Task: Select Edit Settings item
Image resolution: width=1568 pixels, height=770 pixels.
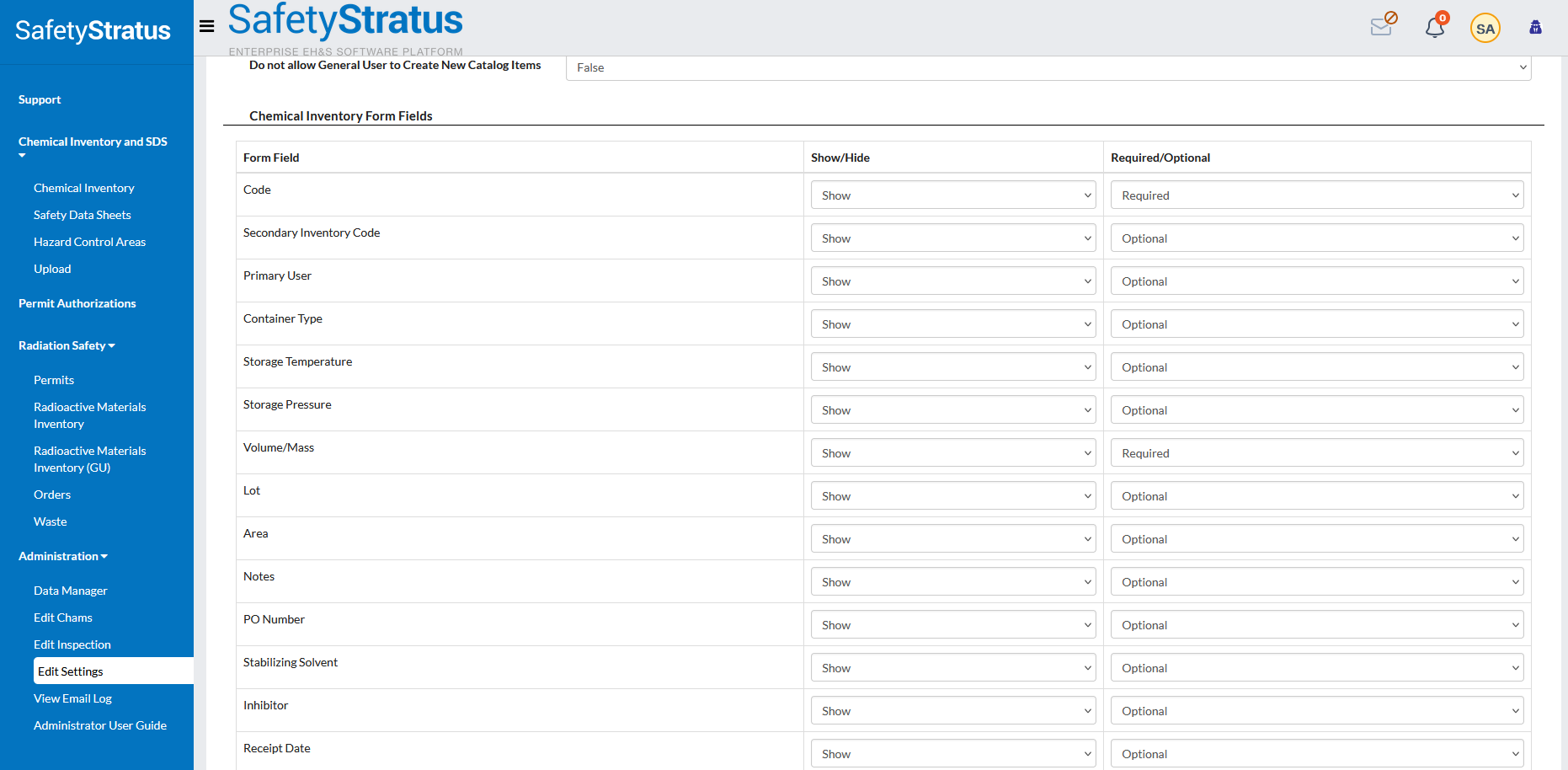Action: 114,671
